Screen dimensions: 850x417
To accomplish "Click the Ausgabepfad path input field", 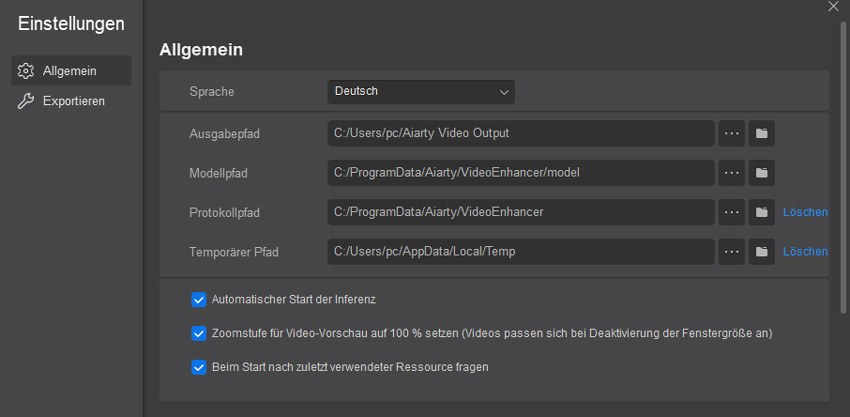I will [x=521, y=133].
